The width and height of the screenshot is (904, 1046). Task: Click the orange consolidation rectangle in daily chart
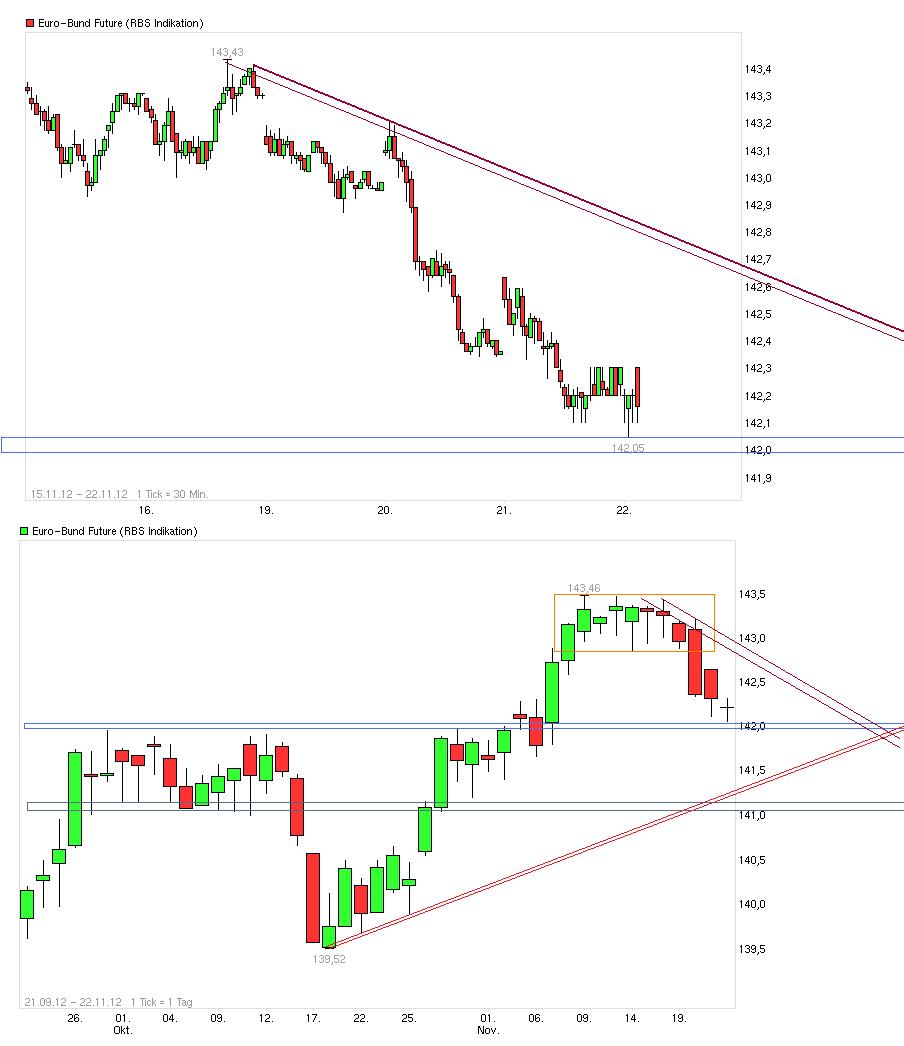pos(634,596)
